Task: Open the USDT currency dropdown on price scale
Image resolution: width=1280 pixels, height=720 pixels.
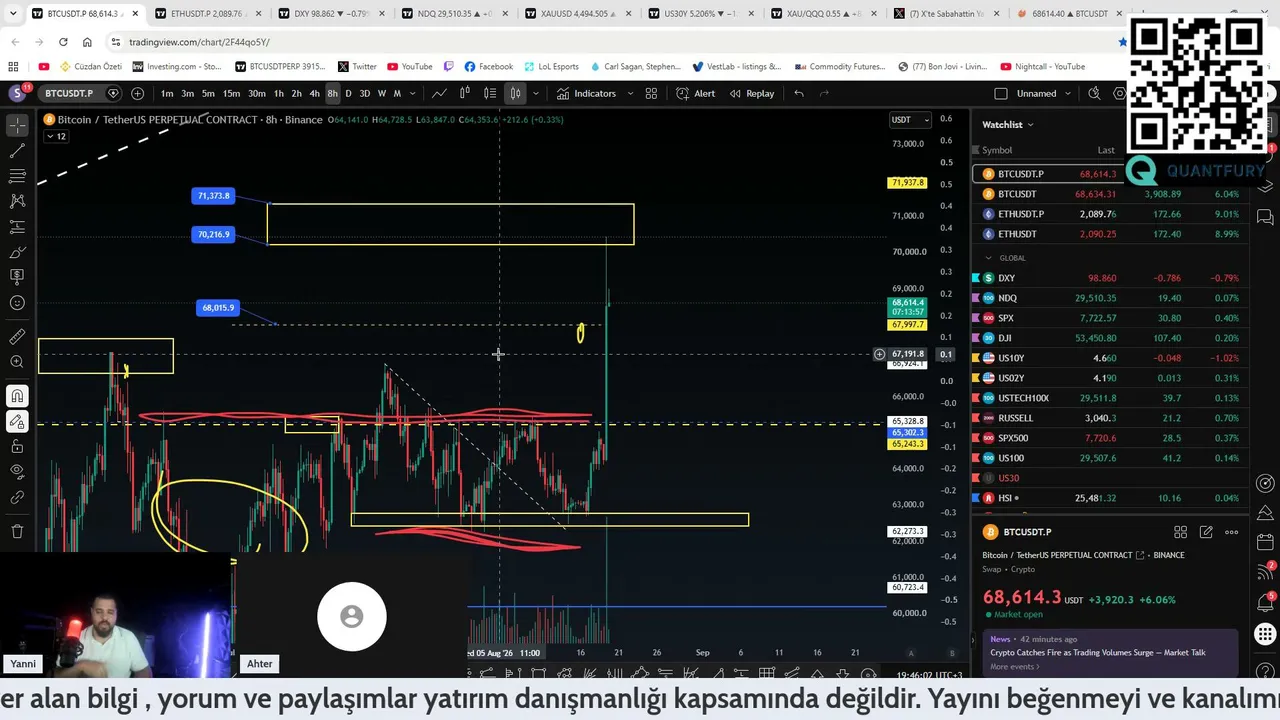Action: (x=911, y=120)
